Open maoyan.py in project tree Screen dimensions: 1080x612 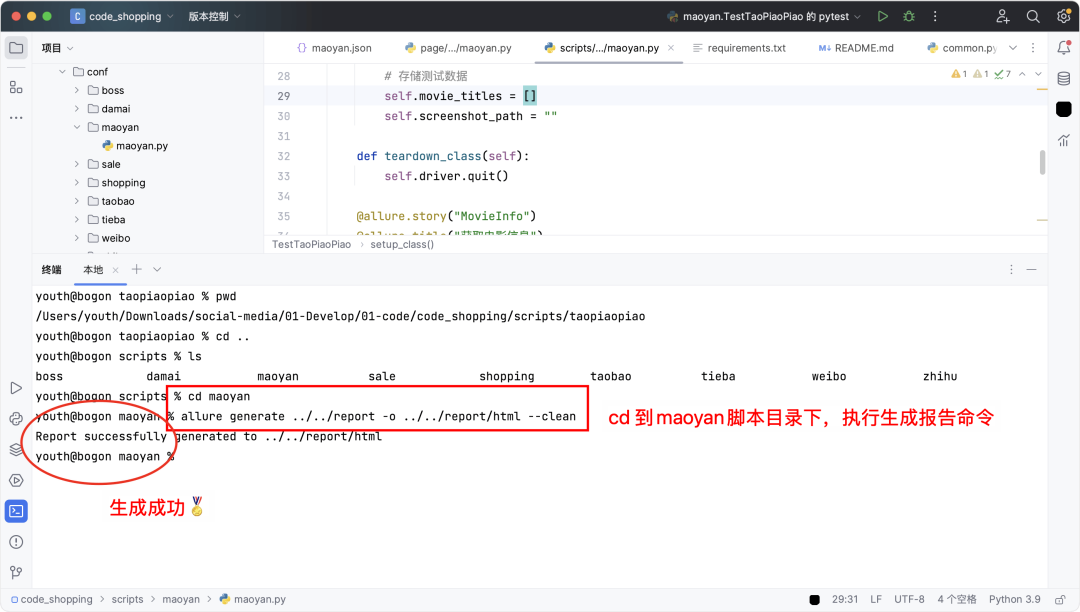pyautogui.click(x=135, y=146)
